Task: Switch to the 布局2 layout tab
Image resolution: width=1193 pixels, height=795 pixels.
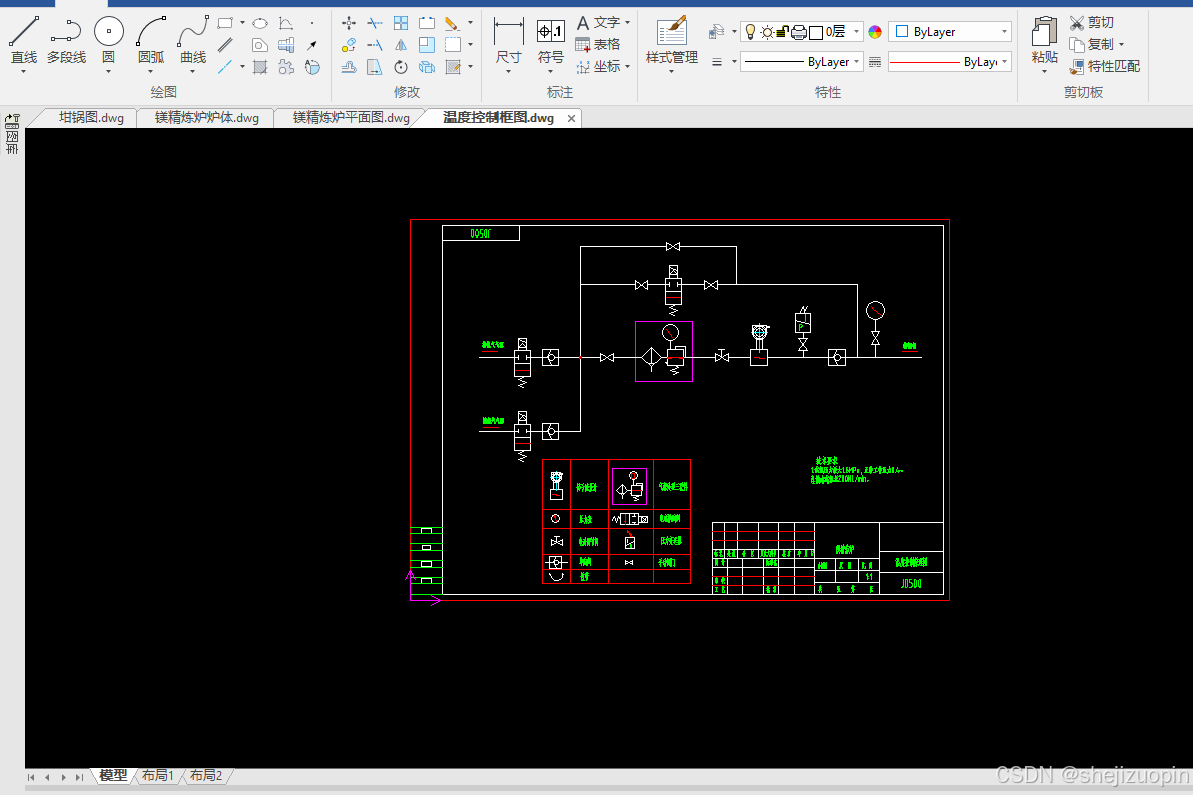Action: click(205, 775)
